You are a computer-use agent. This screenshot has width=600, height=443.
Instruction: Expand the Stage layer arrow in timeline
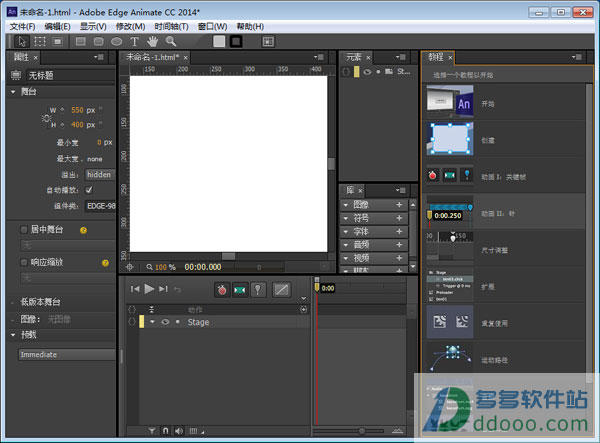[152, 322]
